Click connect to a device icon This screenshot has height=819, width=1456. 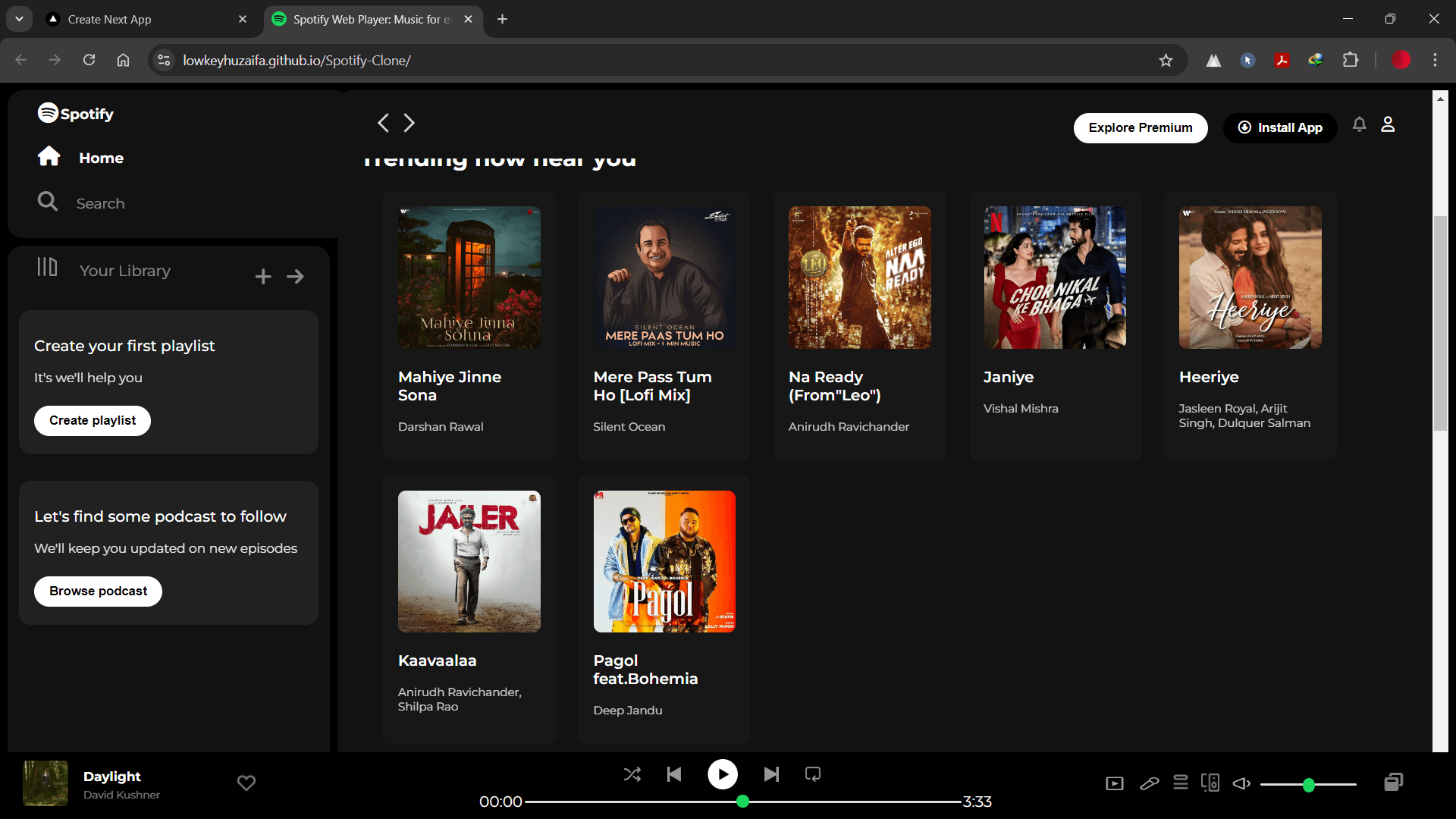[1210, 783]
